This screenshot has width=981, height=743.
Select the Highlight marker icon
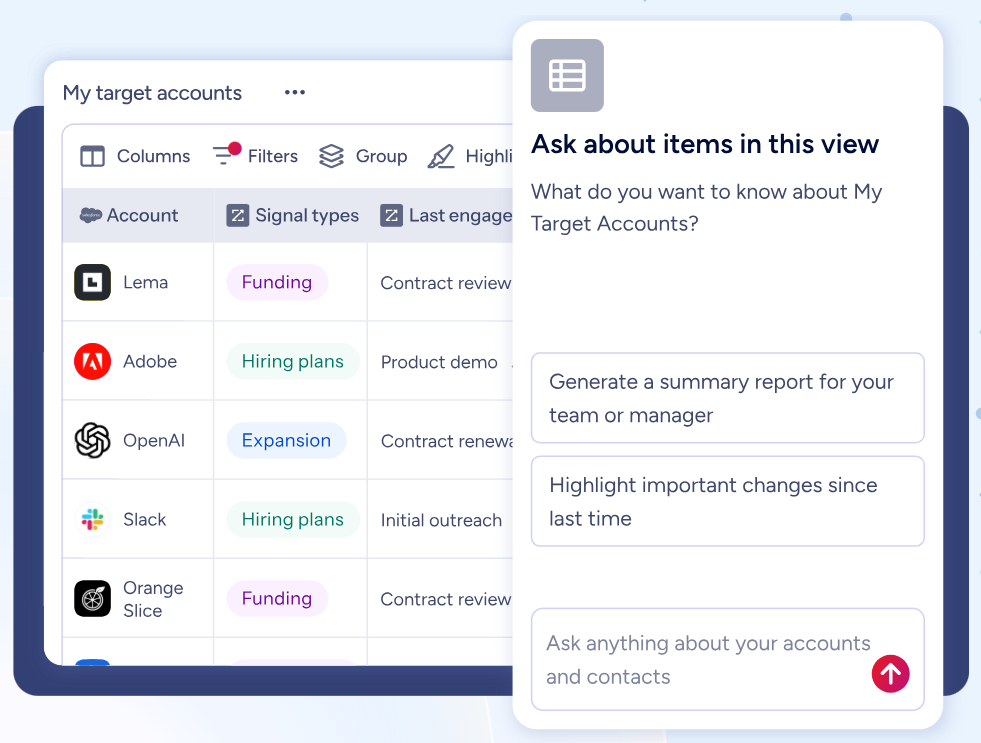441,156
